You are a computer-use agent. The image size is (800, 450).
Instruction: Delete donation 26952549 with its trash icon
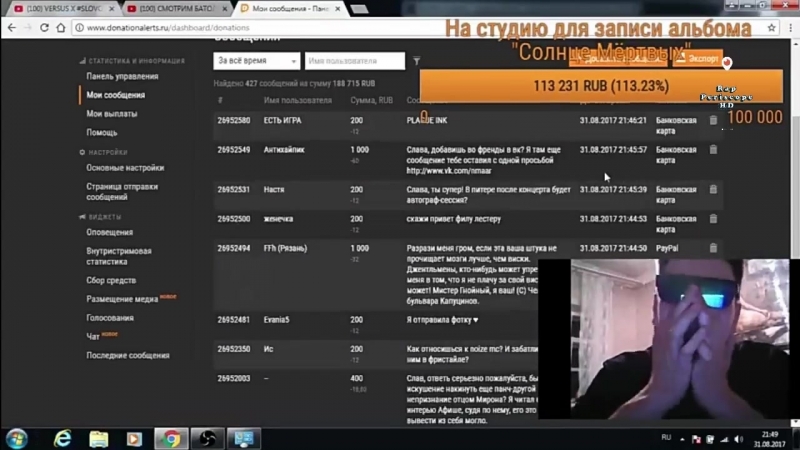(713, 149)
